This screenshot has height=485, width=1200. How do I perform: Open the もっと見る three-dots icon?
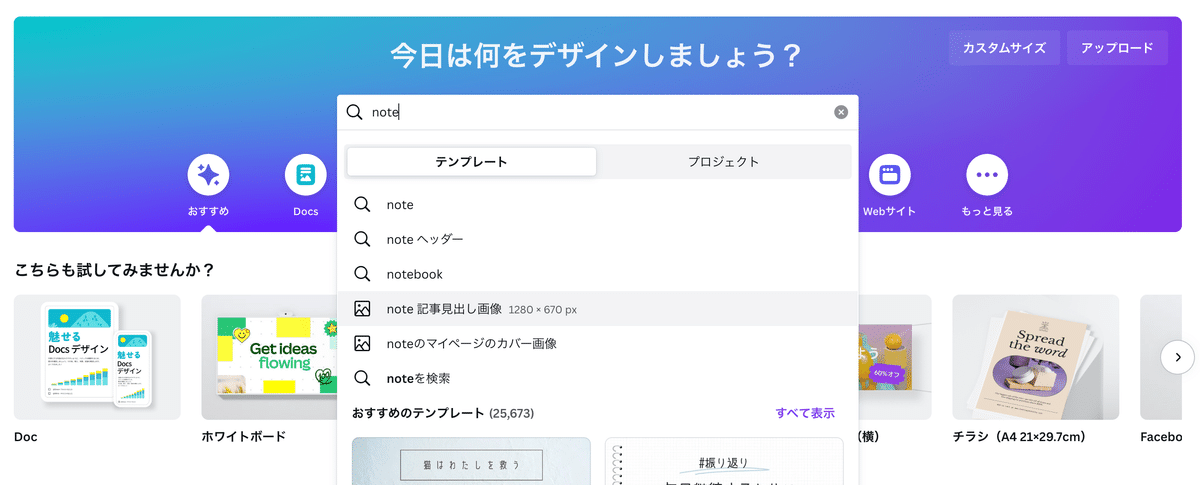pyautogui.click(x=987, y=176)
